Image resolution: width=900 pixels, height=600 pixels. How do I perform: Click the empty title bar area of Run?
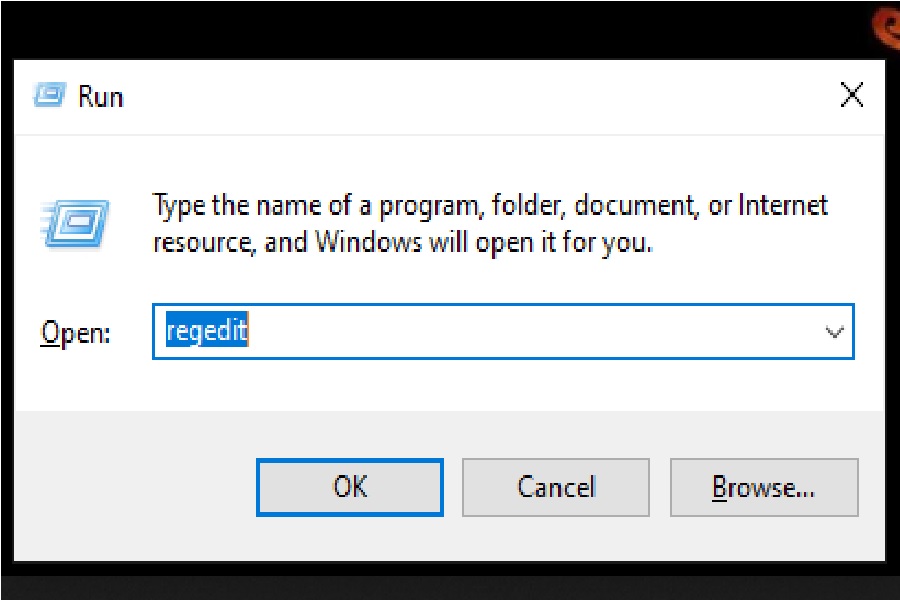pos(450,96)
